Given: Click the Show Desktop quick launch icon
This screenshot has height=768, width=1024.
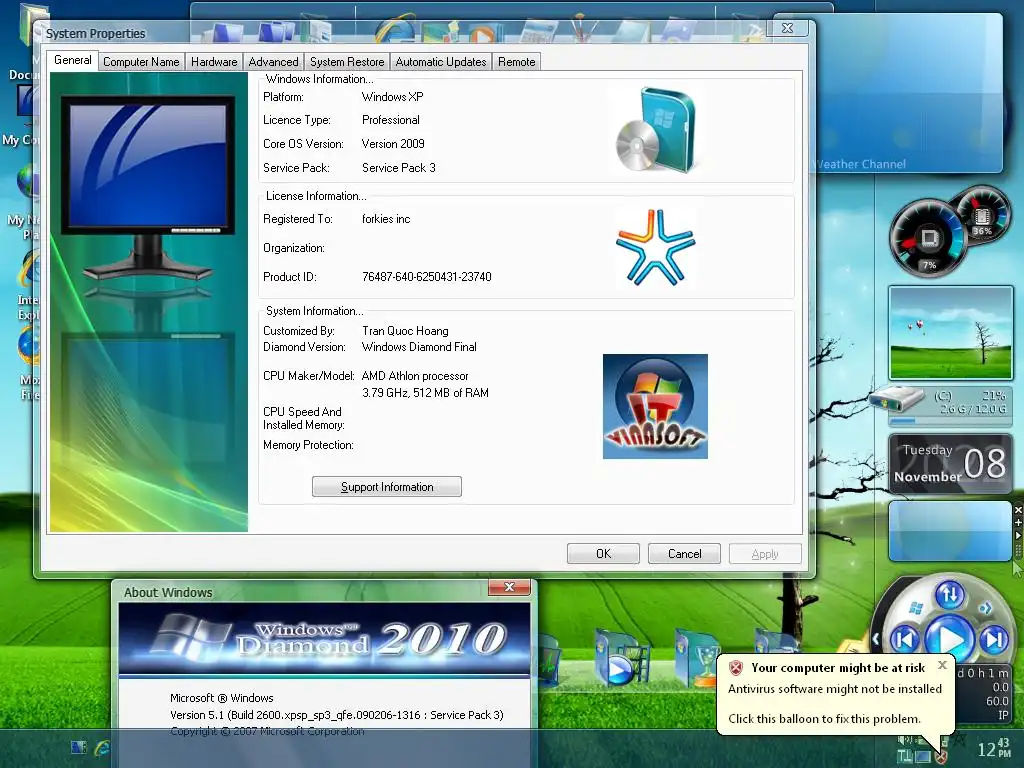Looking at the screenshot, I should coord(78,747).
